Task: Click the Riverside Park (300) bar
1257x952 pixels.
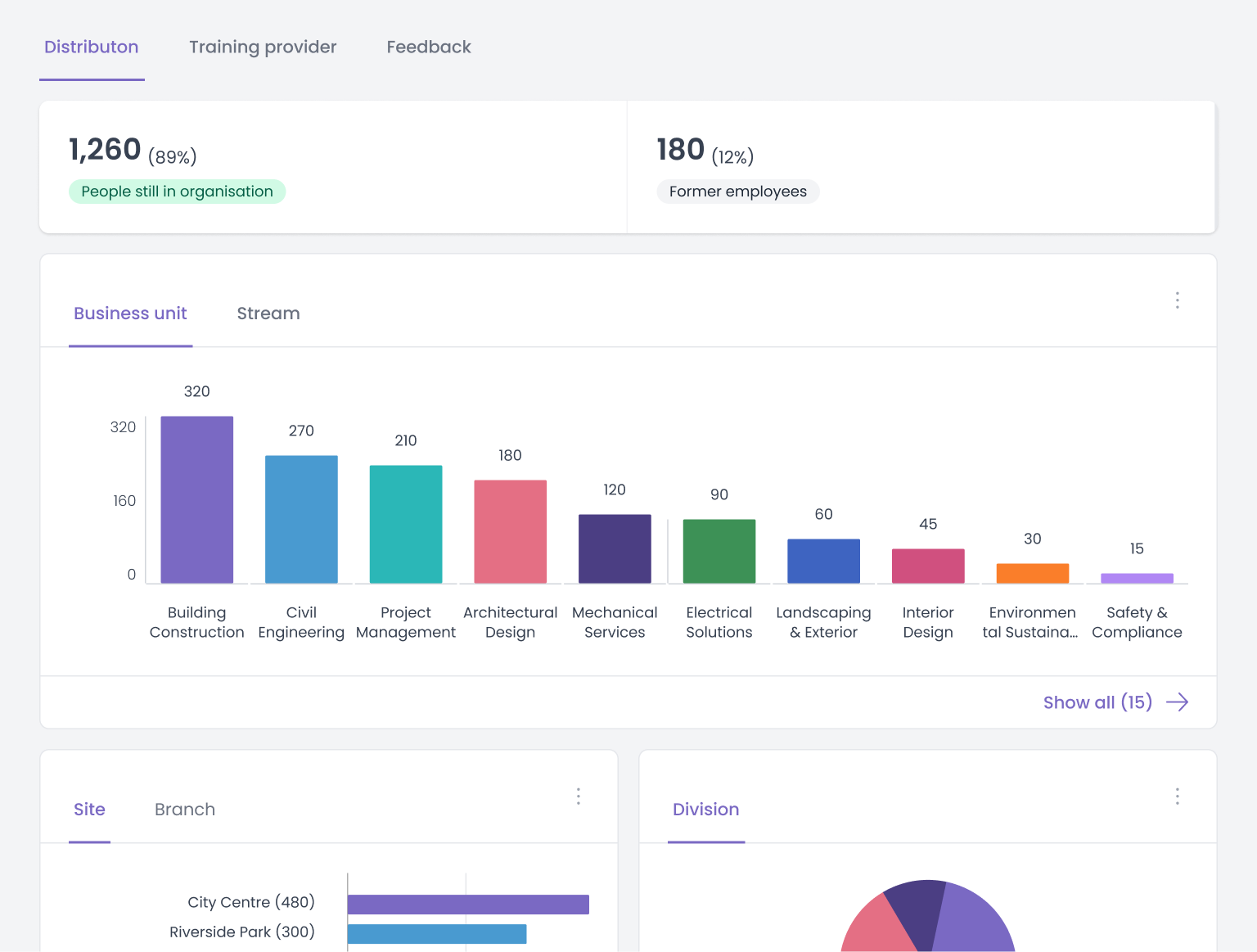Action: pos(437,934)
